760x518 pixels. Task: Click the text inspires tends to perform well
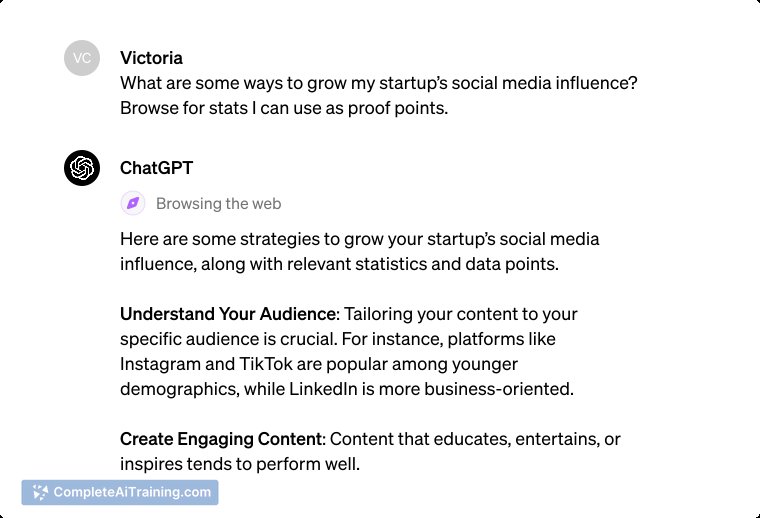(x=240, y=464)
